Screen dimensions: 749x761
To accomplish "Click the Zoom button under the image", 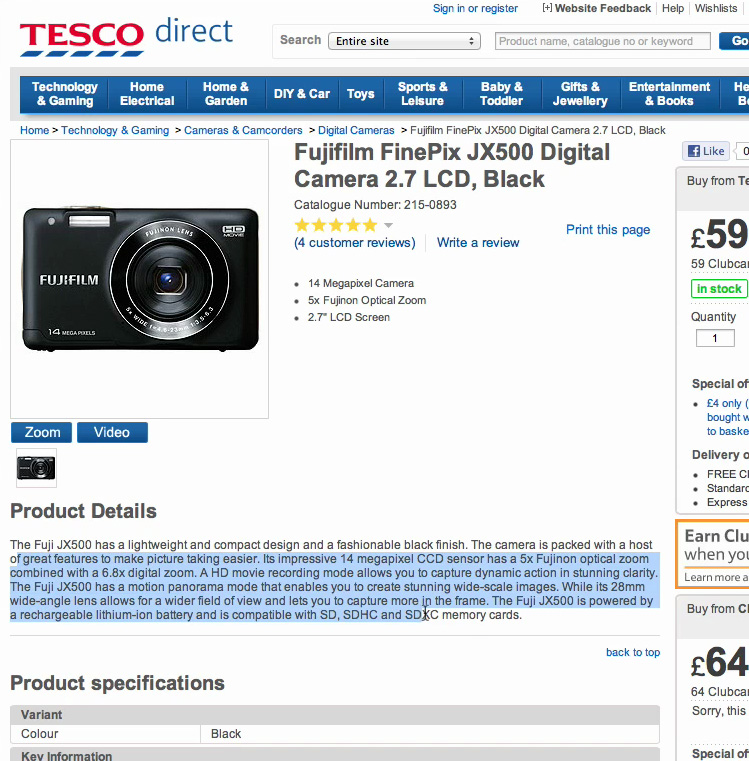I will [42, 432].
